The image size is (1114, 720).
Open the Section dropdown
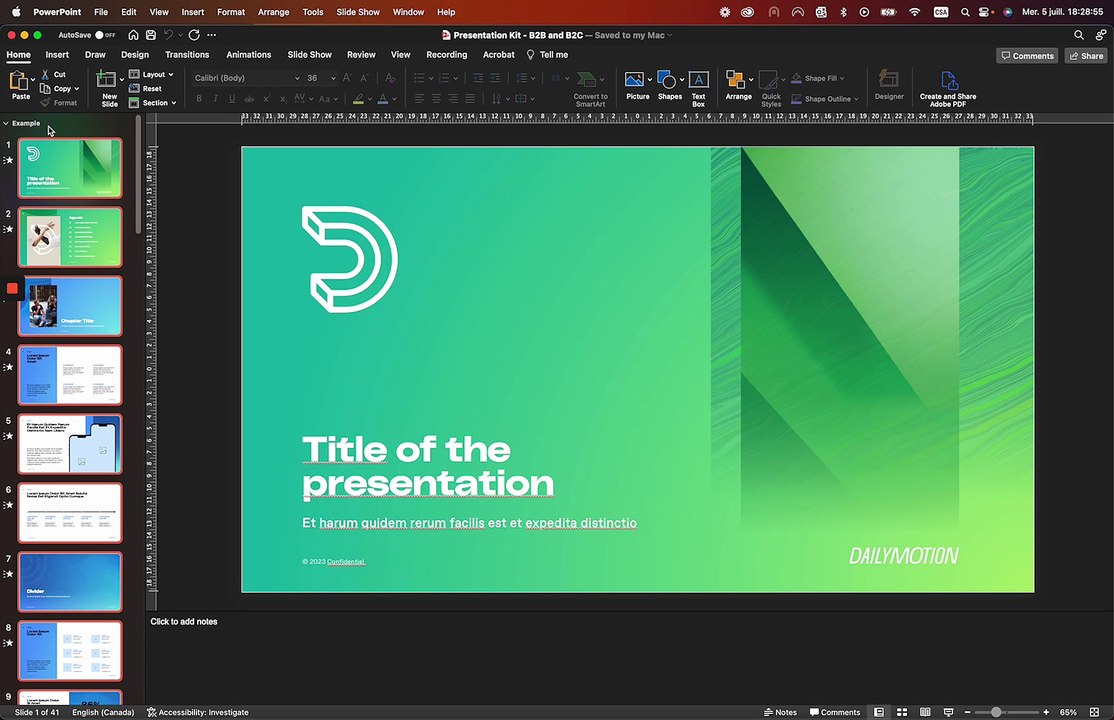point(152,103)
